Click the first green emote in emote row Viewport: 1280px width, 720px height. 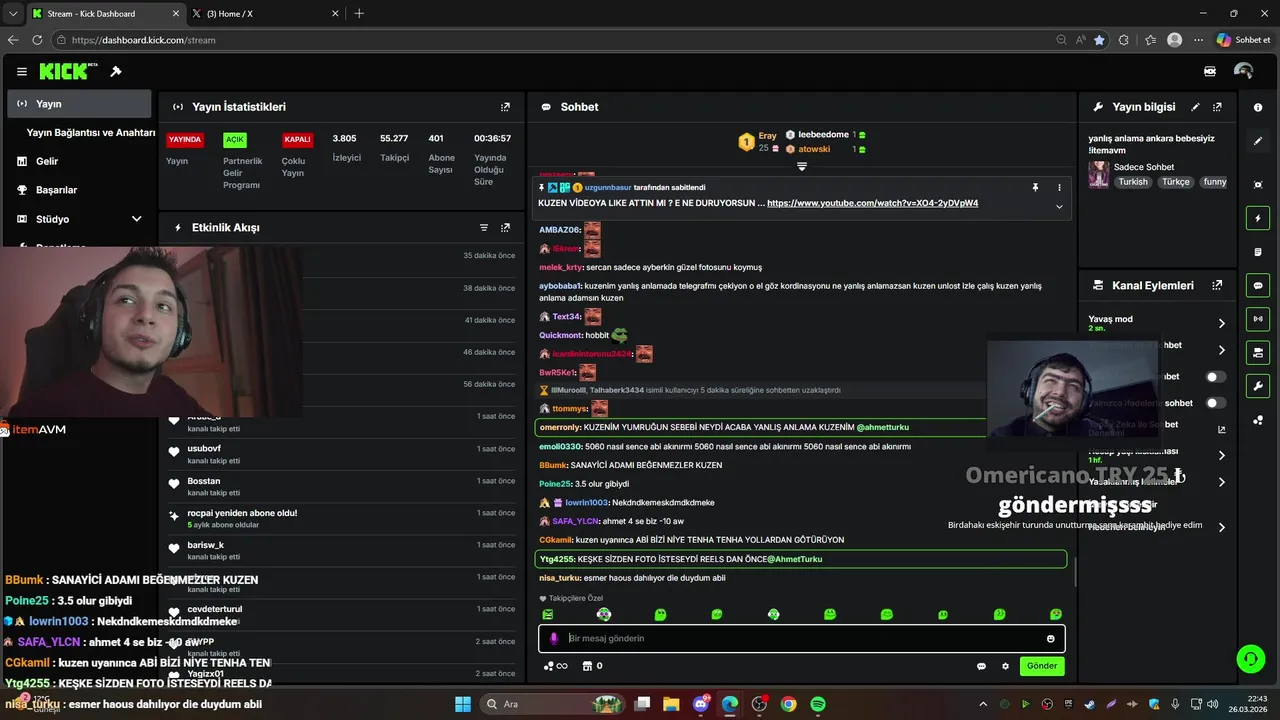(x=547, y=614)
